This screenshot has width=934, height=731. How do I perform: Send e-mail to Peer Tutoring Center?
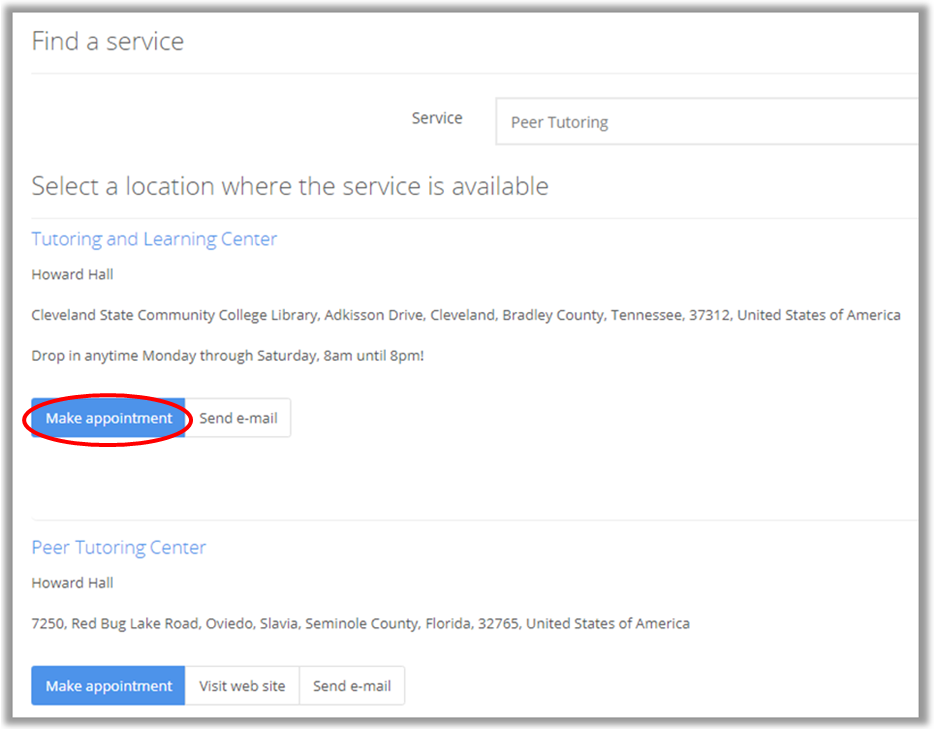coord(352,686)
